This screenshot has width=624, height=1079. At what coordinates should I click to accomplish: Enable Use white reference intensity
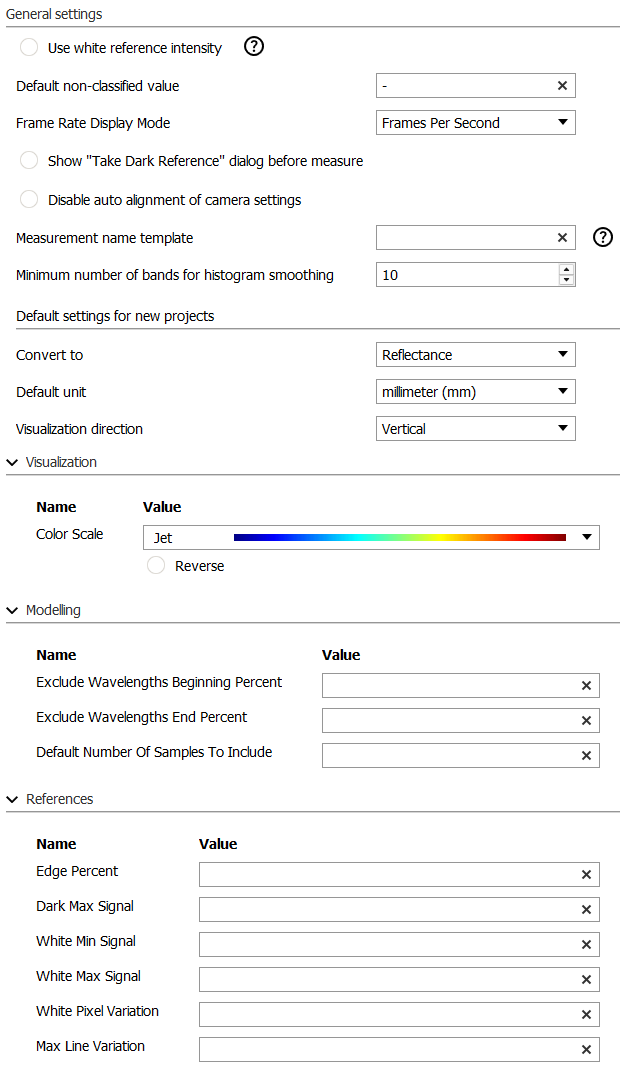[x=30, y=48]
